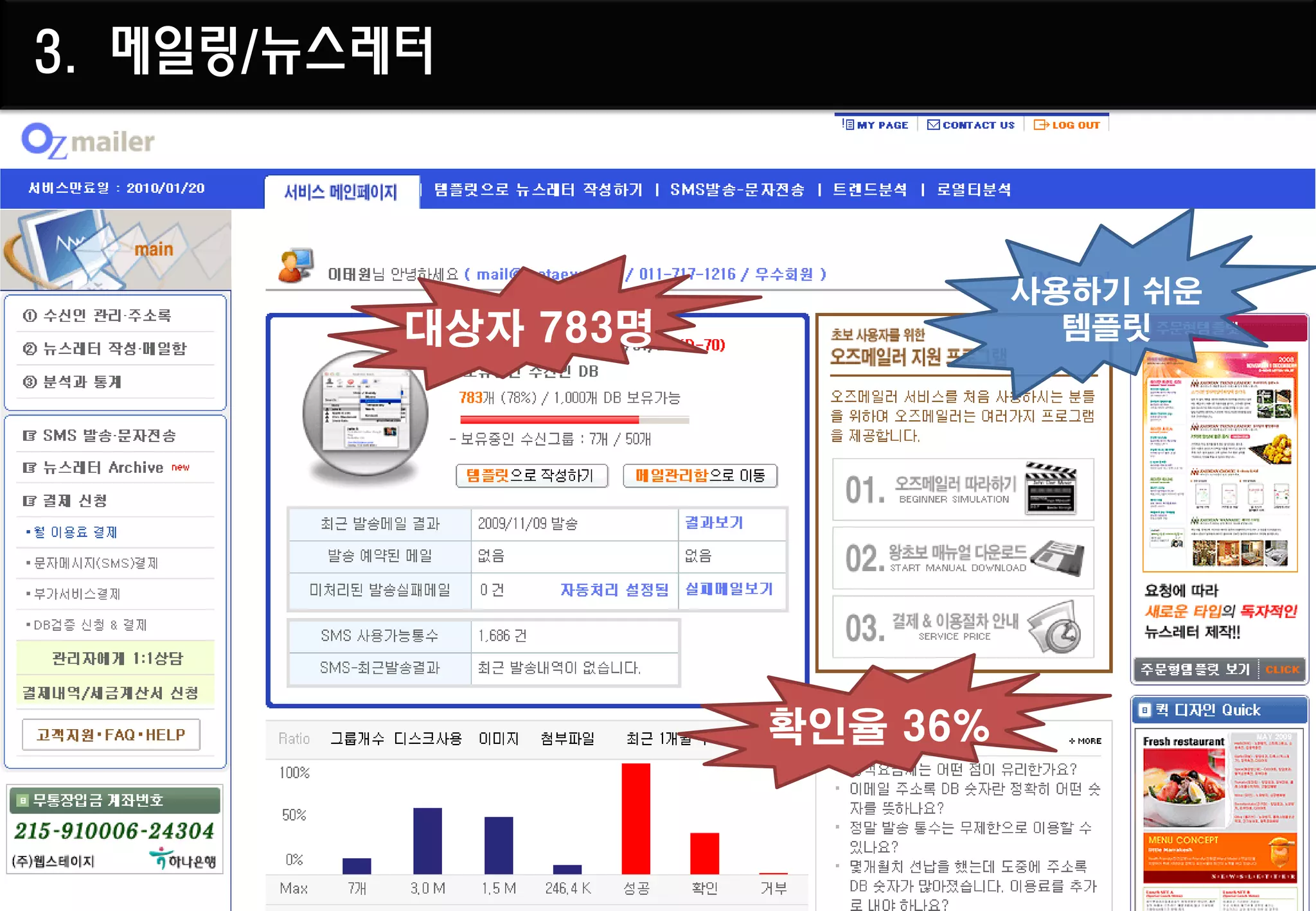Image resolution: width=1316 pixels, height=911 pixels.
Task: Select 이미지 chart tab
Action: click(499, 739)
